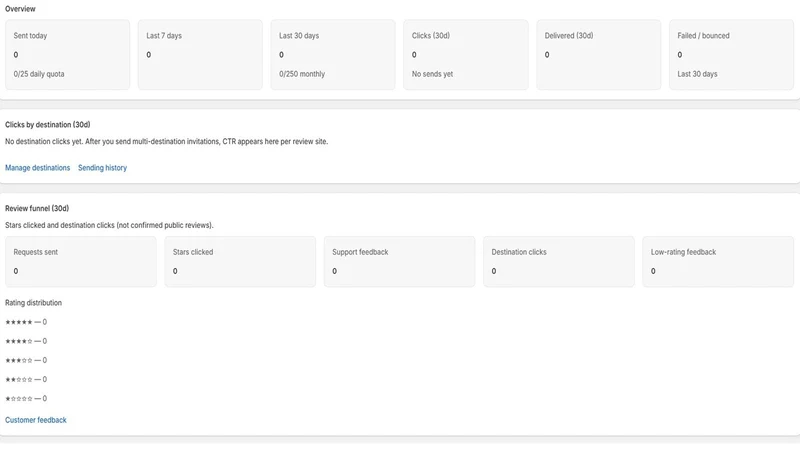Open the Sending history link
Viewport: 800px width, 450px height.
point(102,168)
